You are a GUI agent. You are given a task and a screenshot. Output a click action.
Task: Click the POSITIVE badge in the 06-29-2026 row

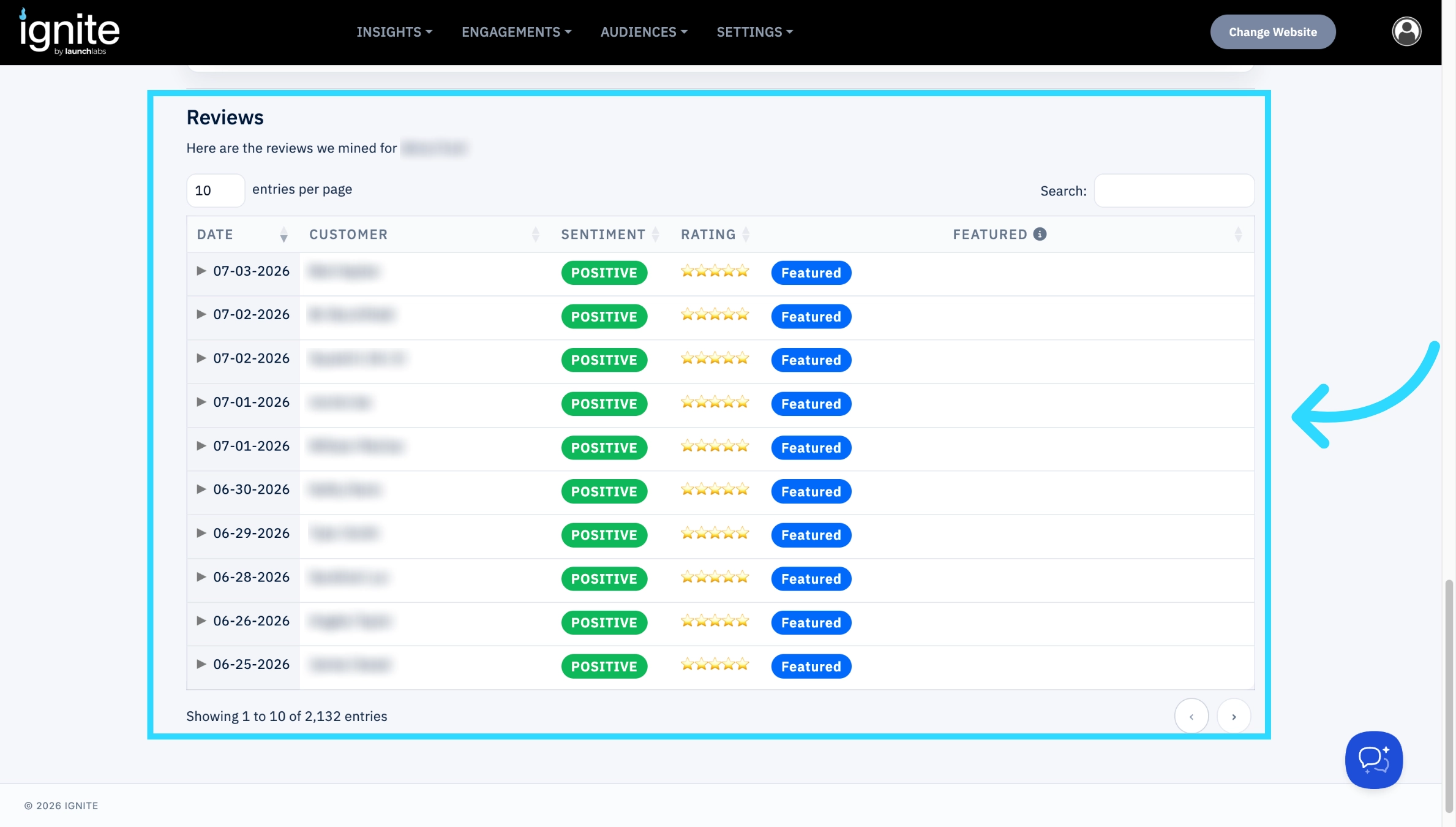pyautogui.click(x=604, y=535)
